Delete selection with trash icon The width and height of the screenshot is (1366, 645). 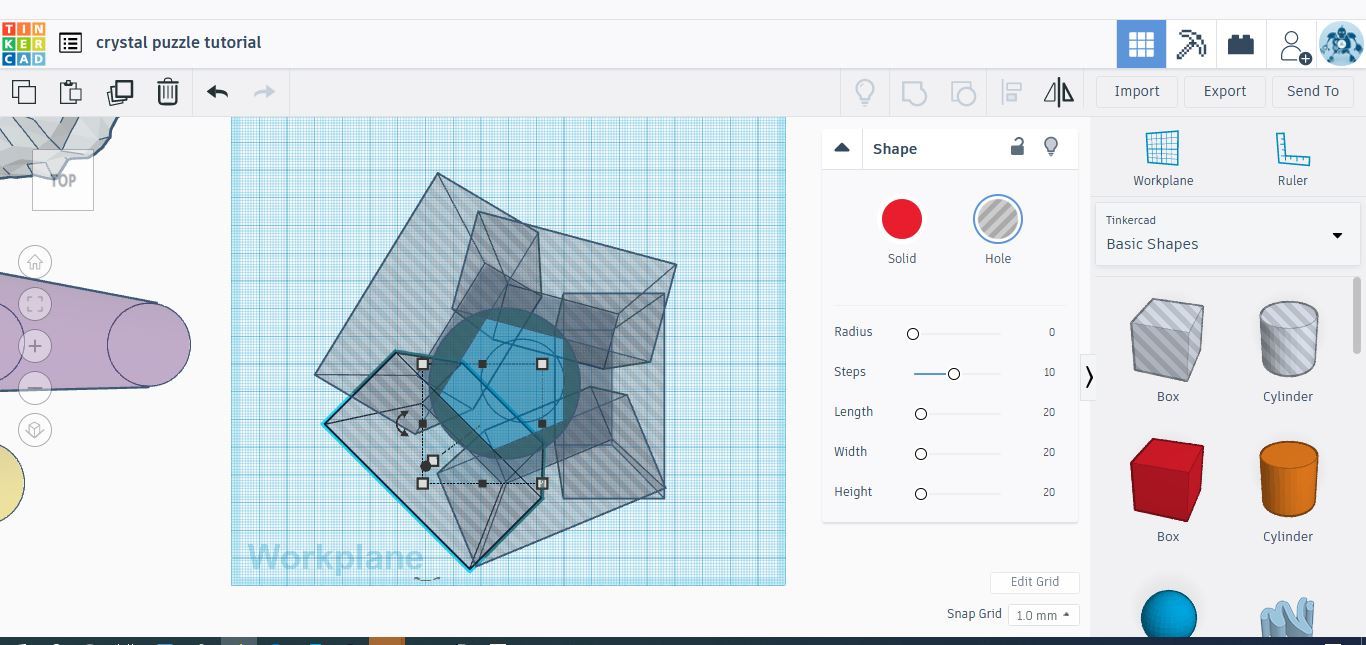[x=168, y=92]
